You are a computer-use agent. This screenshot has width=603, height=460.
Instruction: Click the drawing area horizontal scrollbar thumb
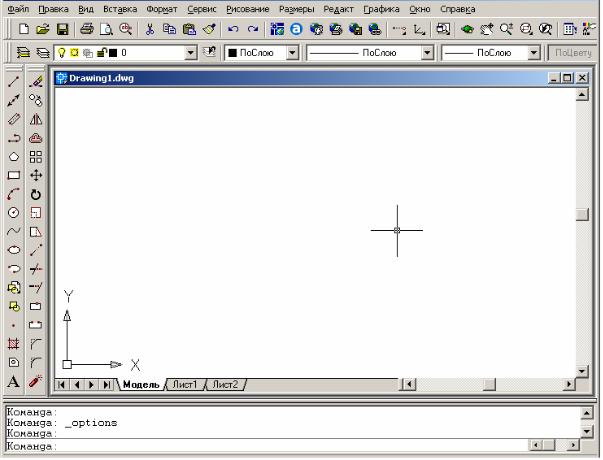point(489,384)
